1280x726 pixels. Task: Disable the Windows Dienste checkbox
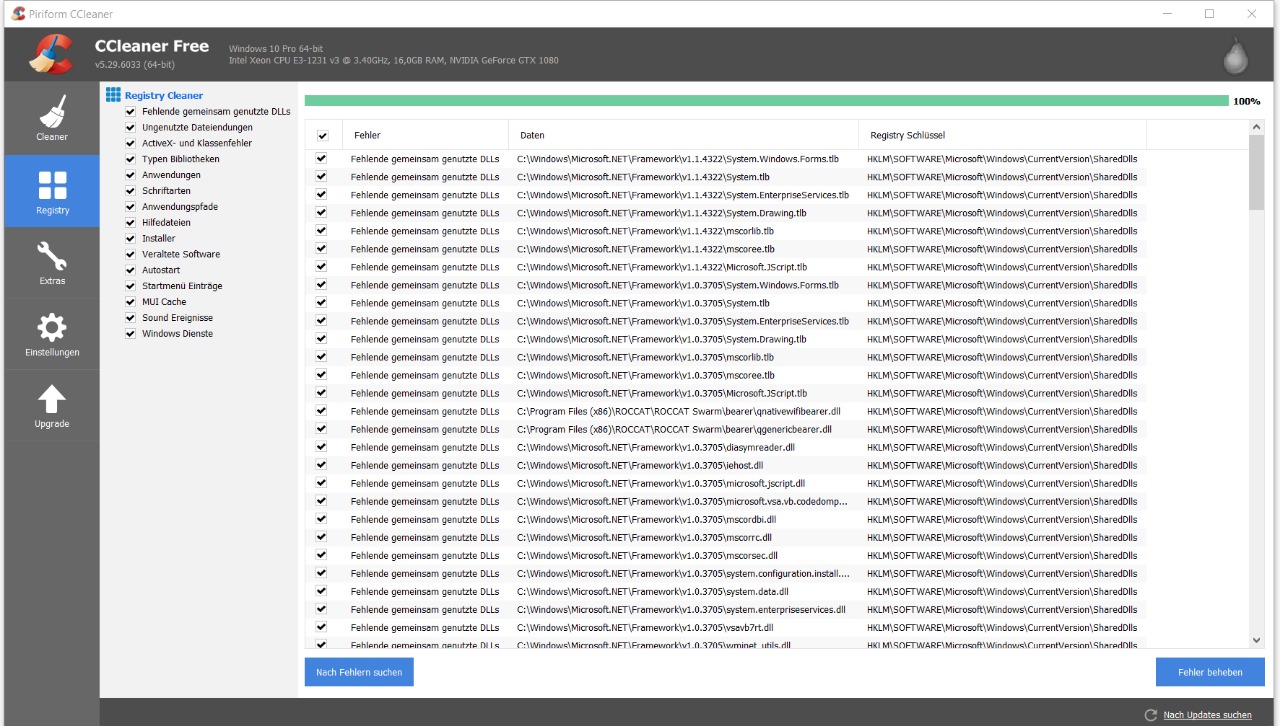tap(130, 334)
